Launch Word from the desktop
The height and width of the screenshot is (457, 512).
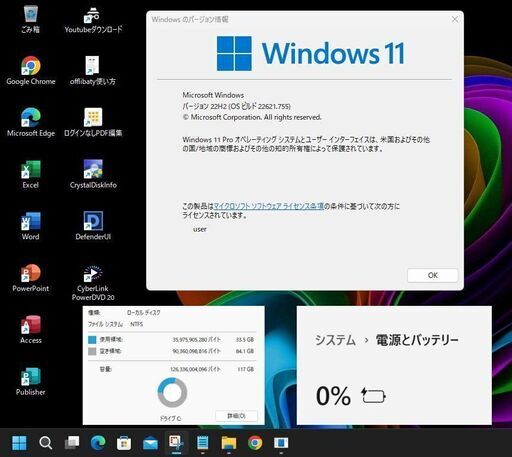[31, 226]
